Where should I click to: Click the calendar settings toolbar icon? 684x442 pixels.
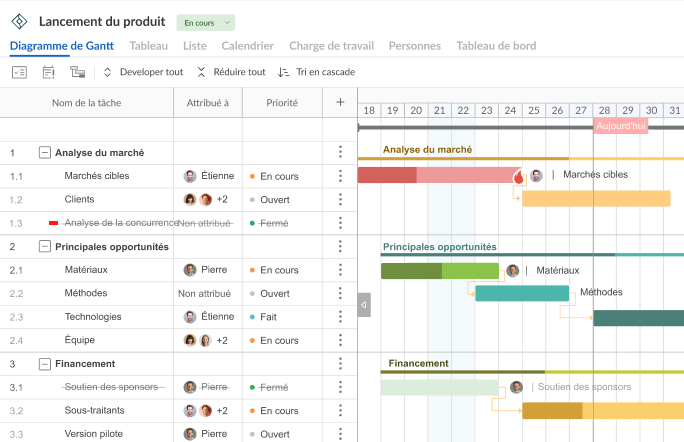pyautogui.click(x=49, y=72)
